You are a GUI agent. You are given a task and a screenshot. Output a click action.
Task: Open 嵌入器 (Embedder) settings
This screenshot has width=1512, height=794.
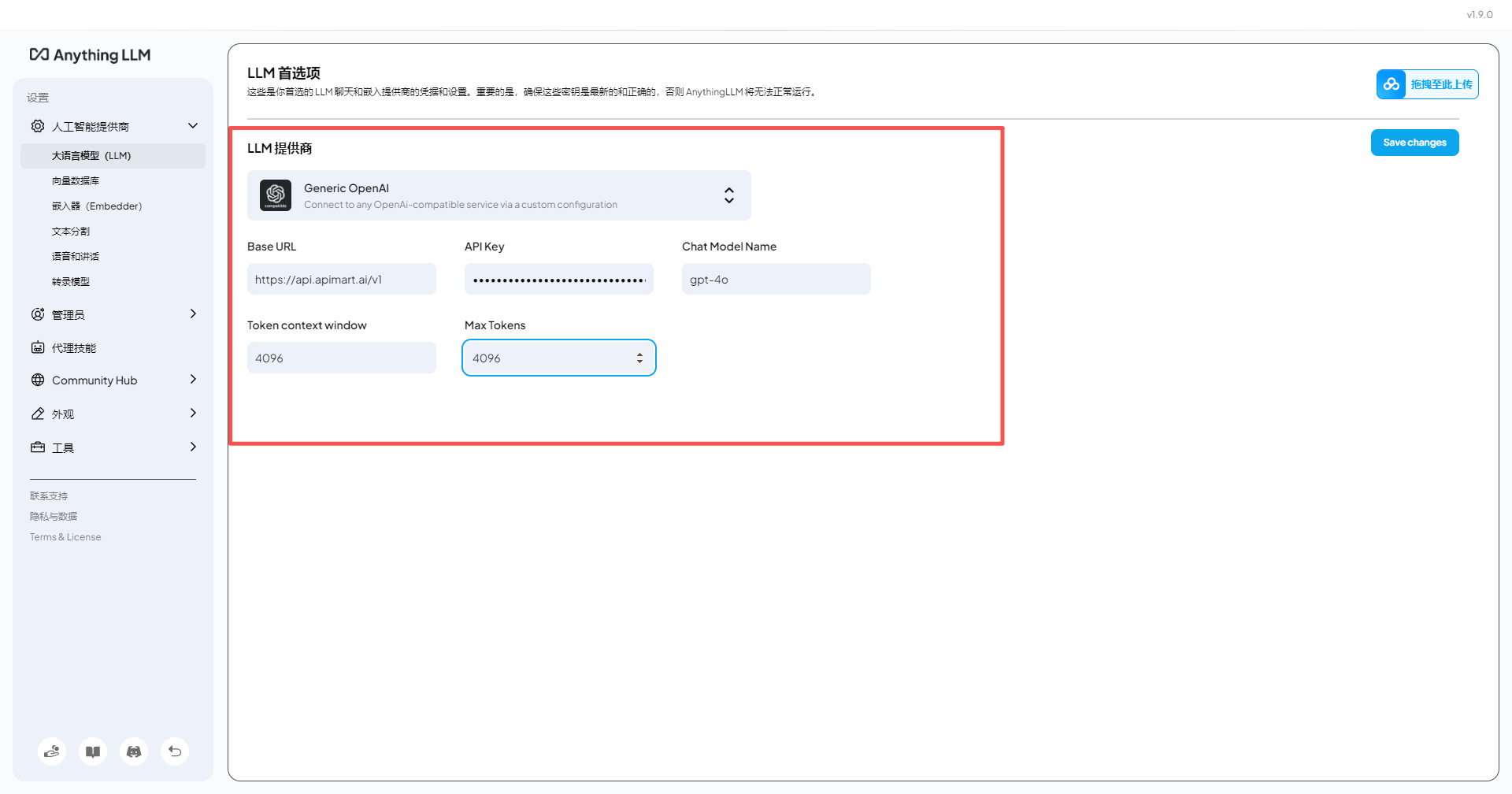pos(96,206)
